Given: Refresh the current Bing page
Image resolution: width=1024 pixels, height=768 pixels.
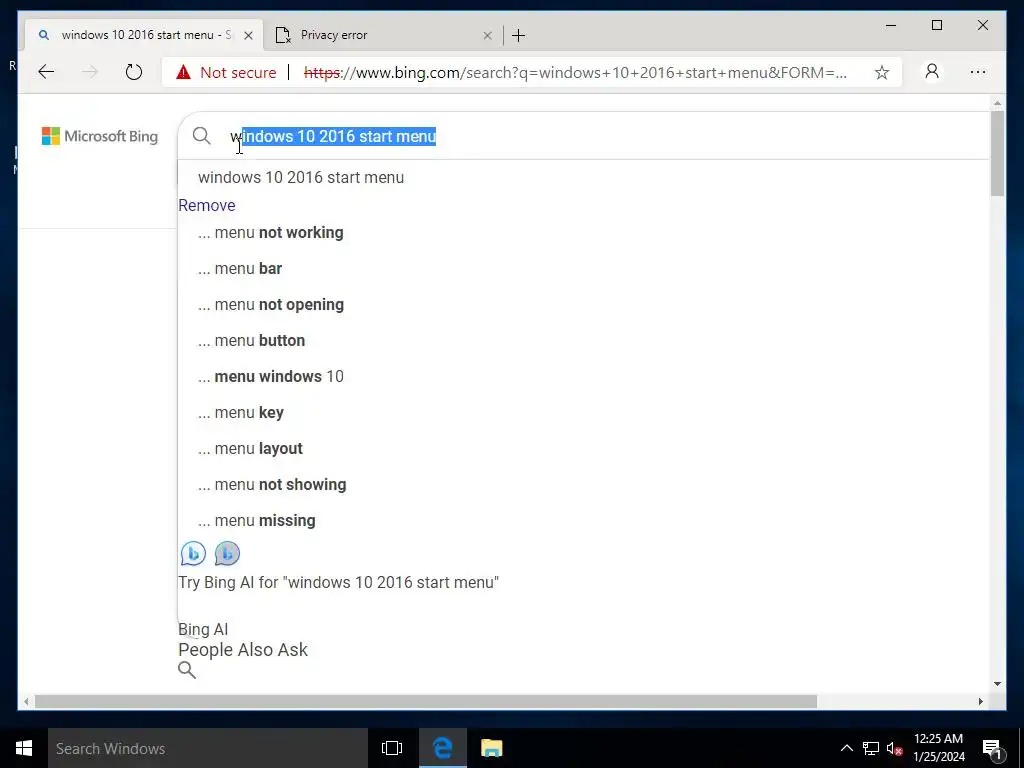Looking at the screenshot, I should coord(134,72).
